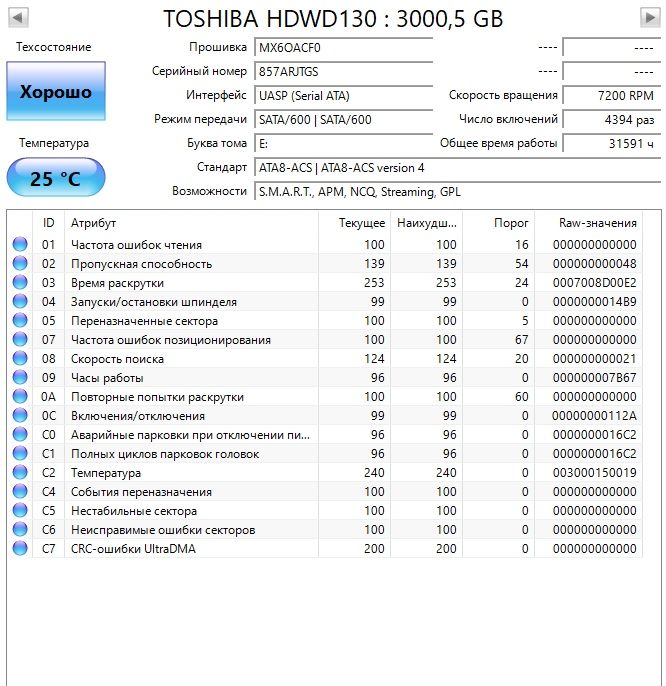
Task: Click raw value 0000000014B9
Action: click(x=594, y=301)
